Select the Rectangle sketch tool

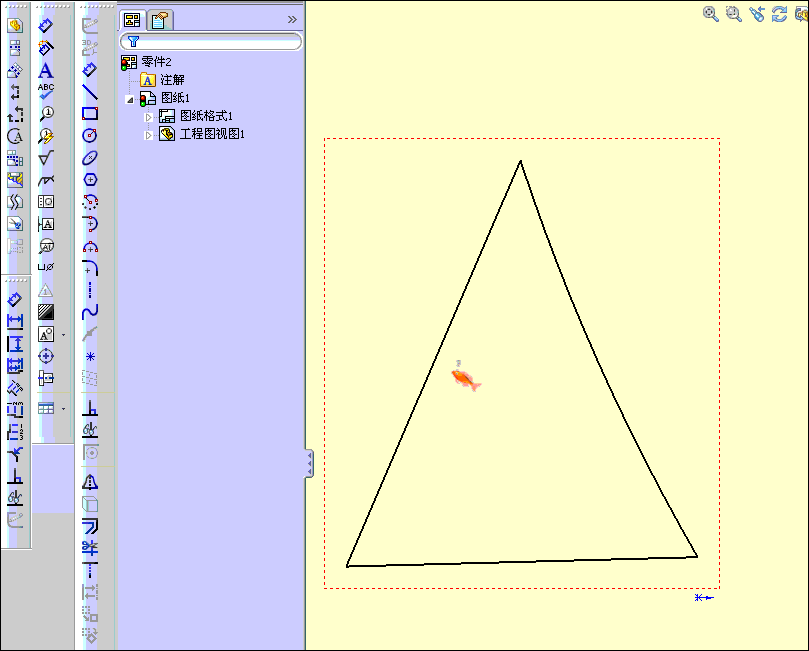90,113
